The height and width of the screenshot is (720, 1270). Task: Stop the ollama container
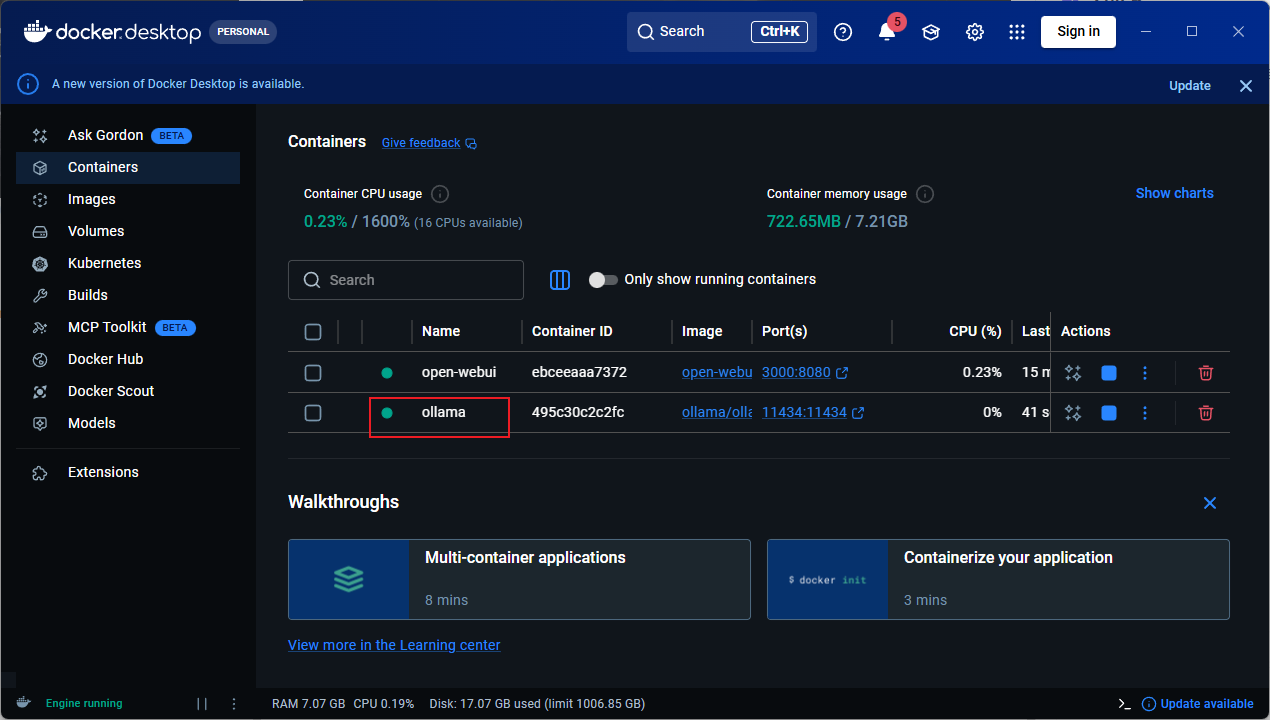click(1109, 413)
